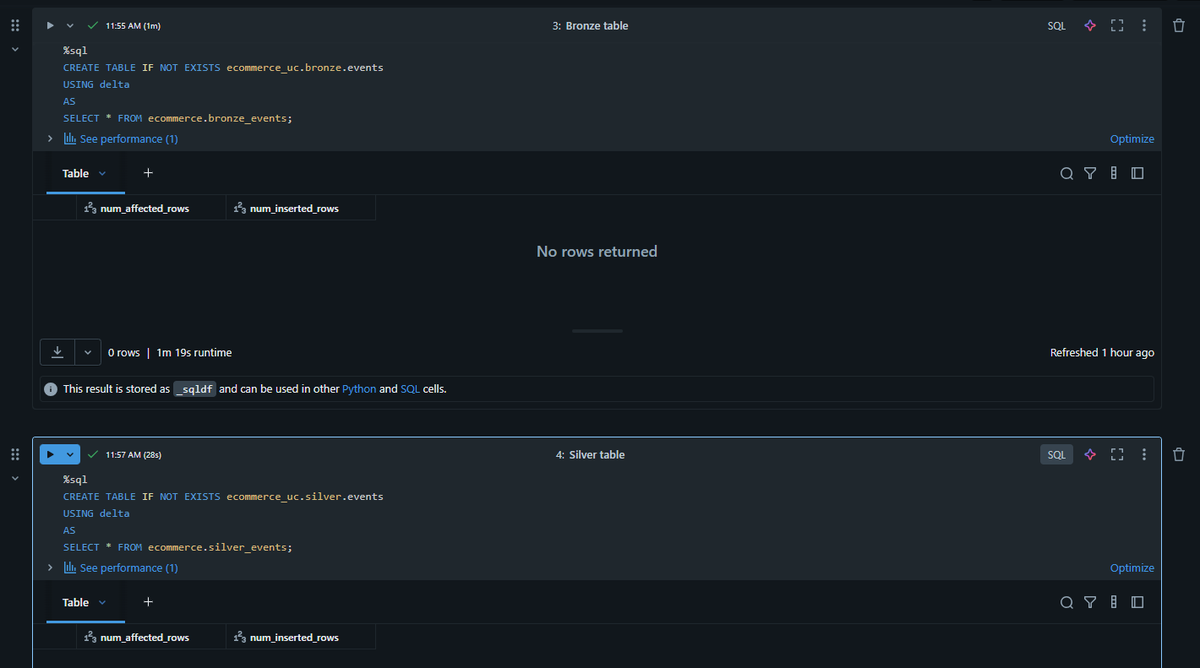Add a visualization with plus in Silver results
This screenshot has width=1200, height=668.
tap(148, 602)
